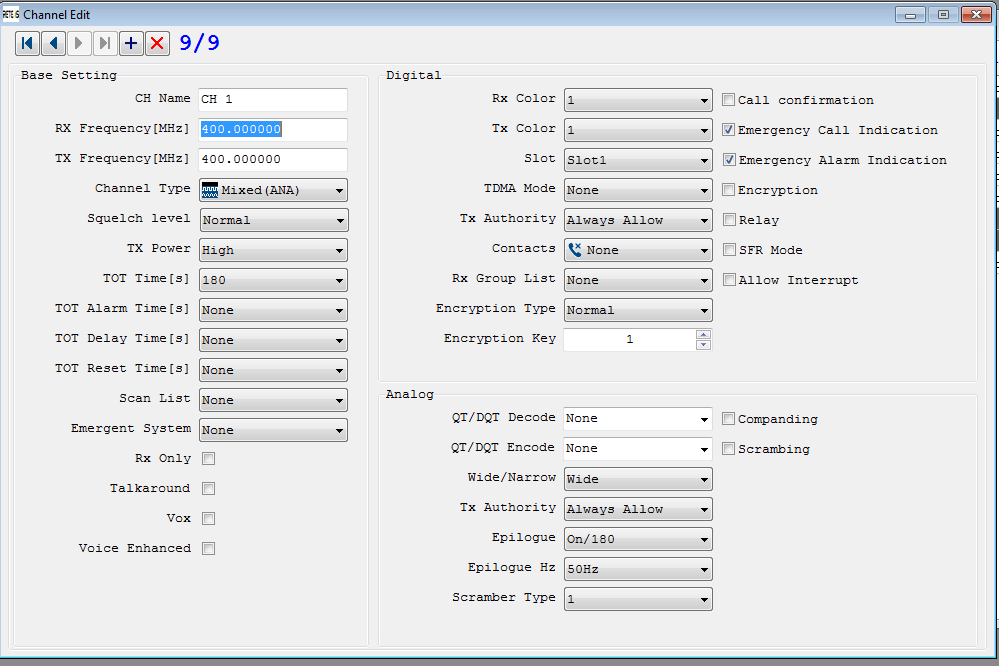Go to the previous channel record
Image resolution: width=999 pixels, height=666 pixels.
pyautogui.click(x=54, y=43)
